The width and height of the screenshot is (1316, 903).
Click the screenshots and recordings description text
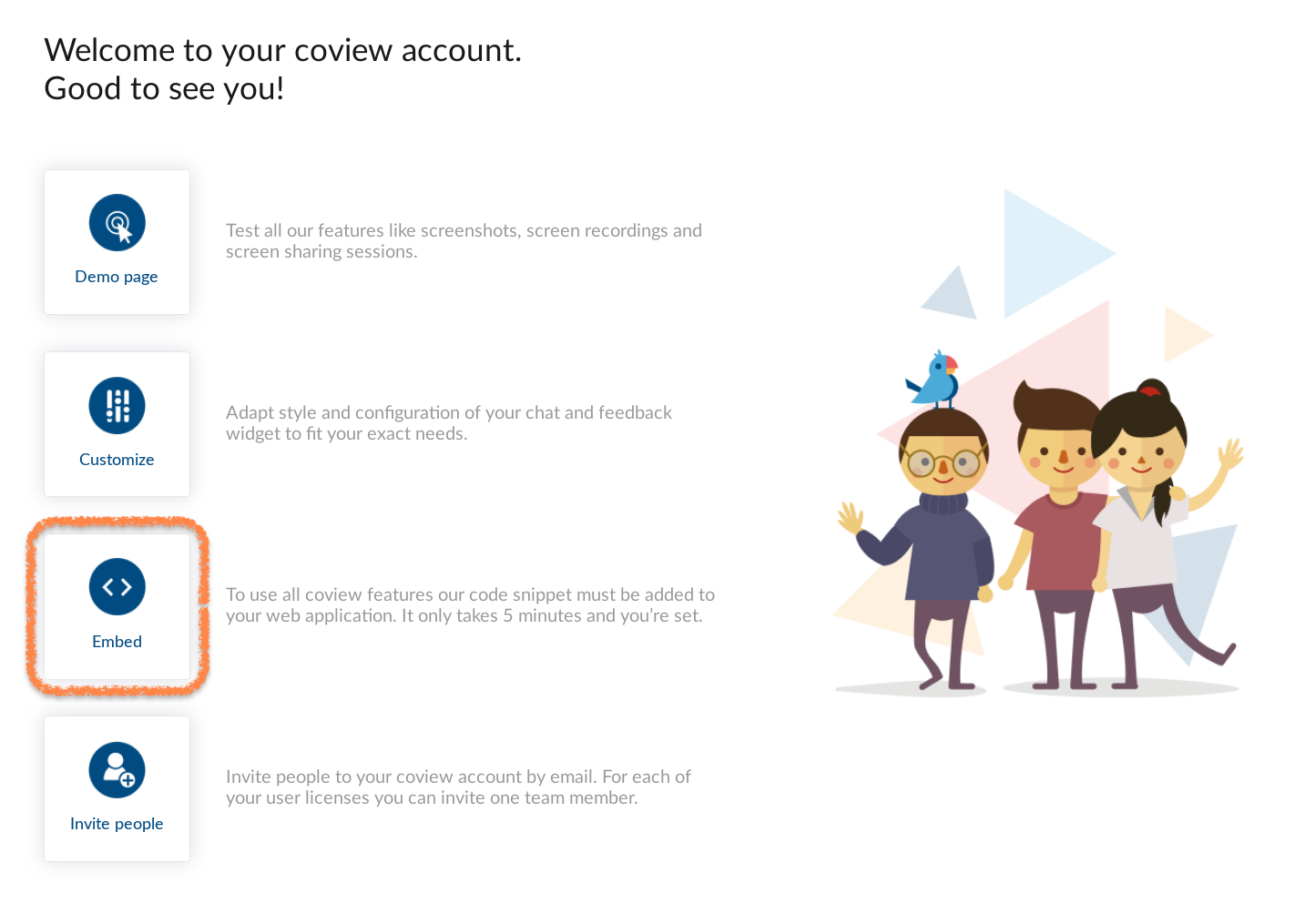[x=464, y=241]
